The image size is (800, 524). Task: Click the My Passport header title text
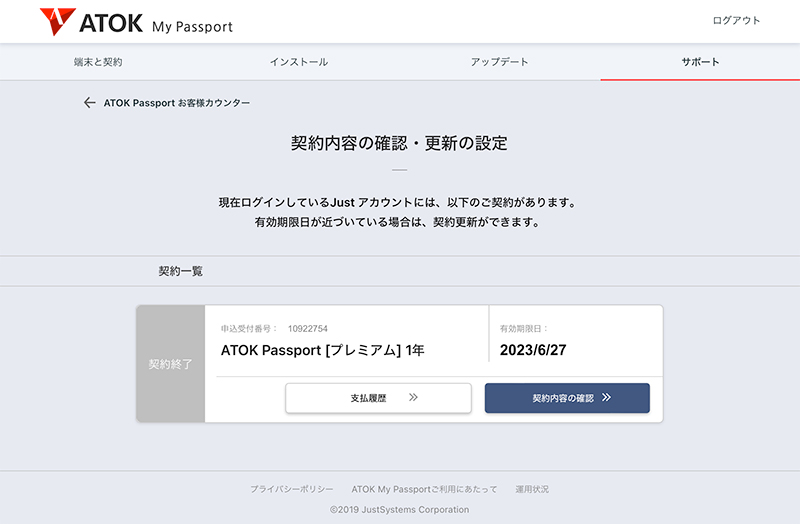pos(192,27)
